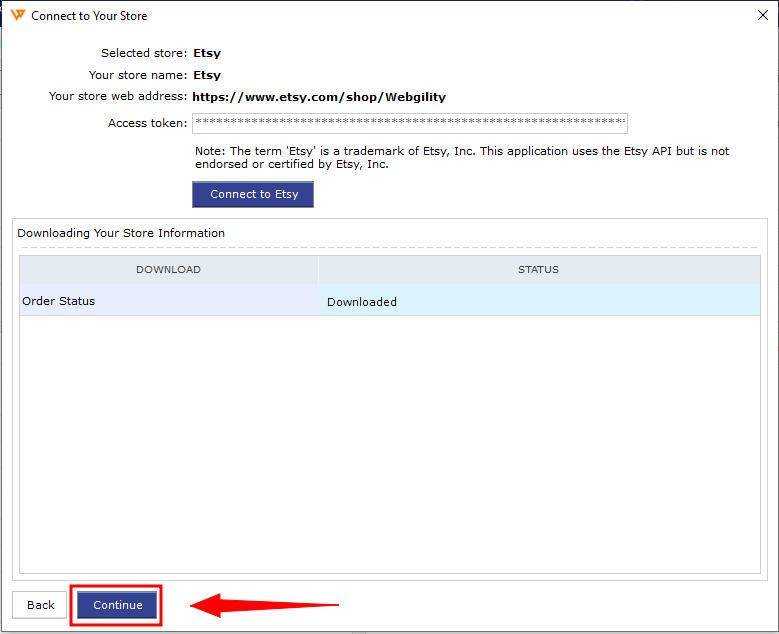Go back using the Back button
This screenshot has height=634, width=779.
[x=40, y=605]
